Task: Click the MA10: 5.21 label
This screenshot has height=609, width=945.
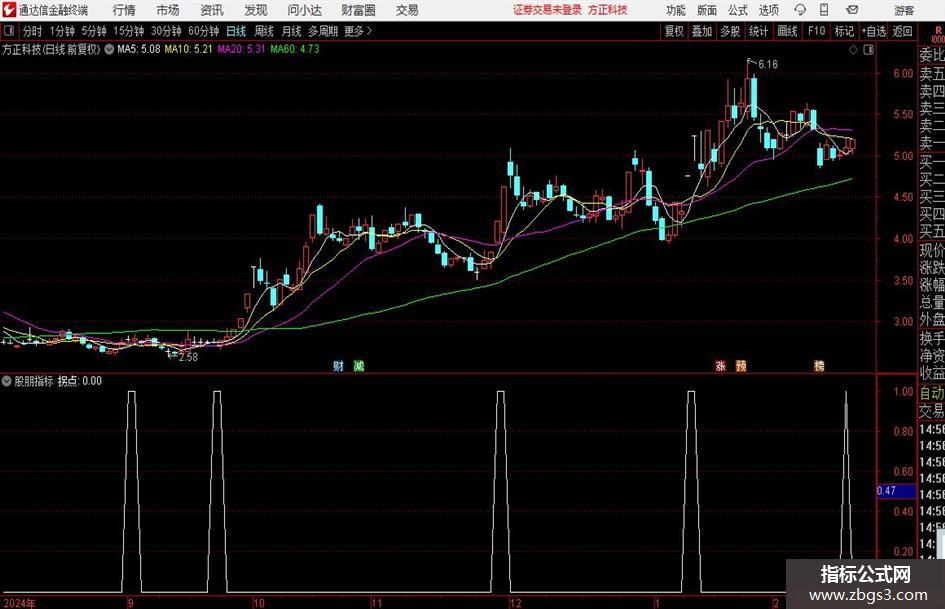Action: click(189, 49)
